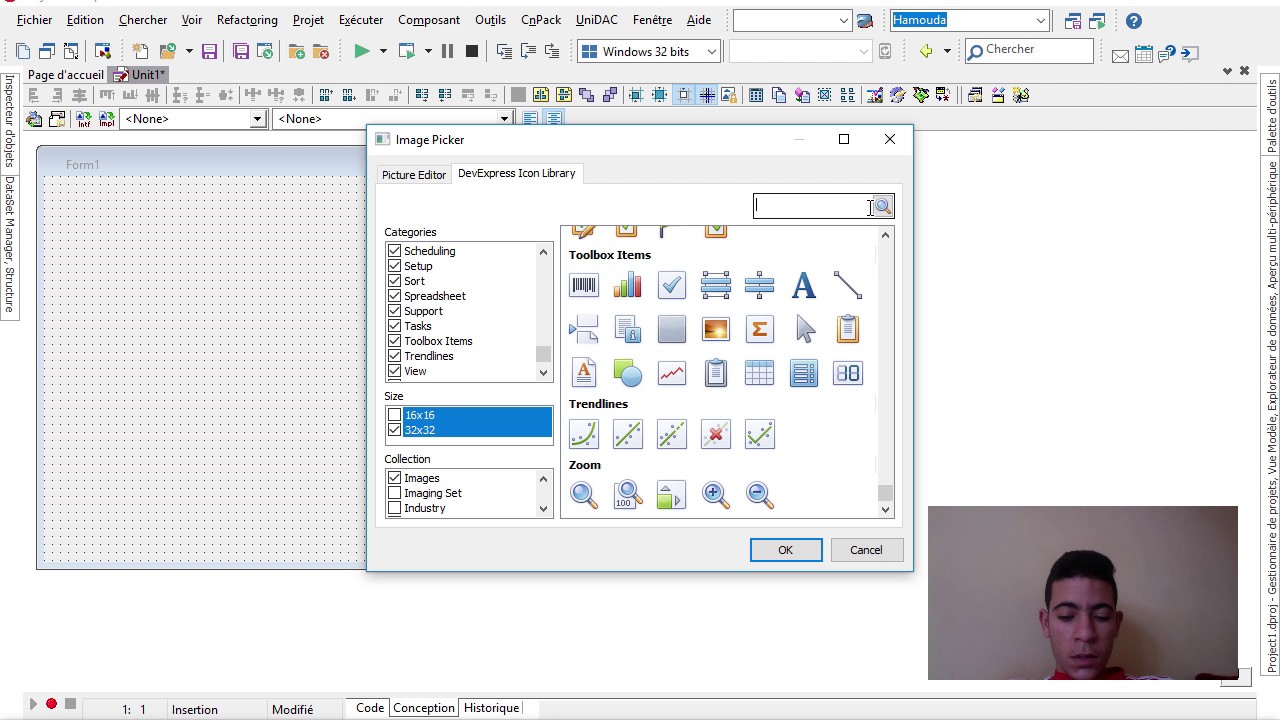Viewport: 1280px width, 720px height.
Task: Select the bar chart icon in Toolbox Items
Action: [627, 286]
